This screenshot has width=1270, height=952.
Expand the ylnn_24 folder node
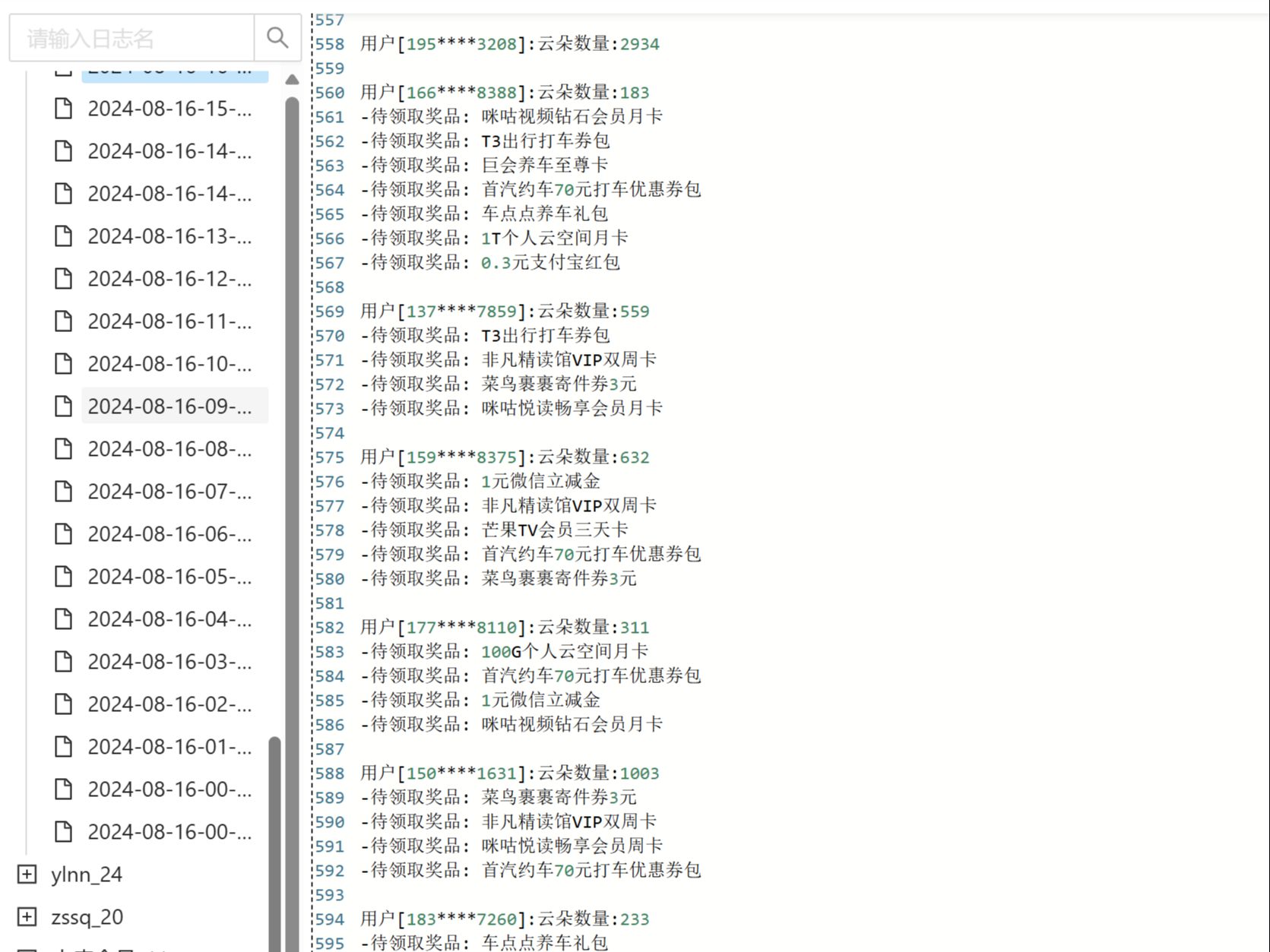coord(27,875)
